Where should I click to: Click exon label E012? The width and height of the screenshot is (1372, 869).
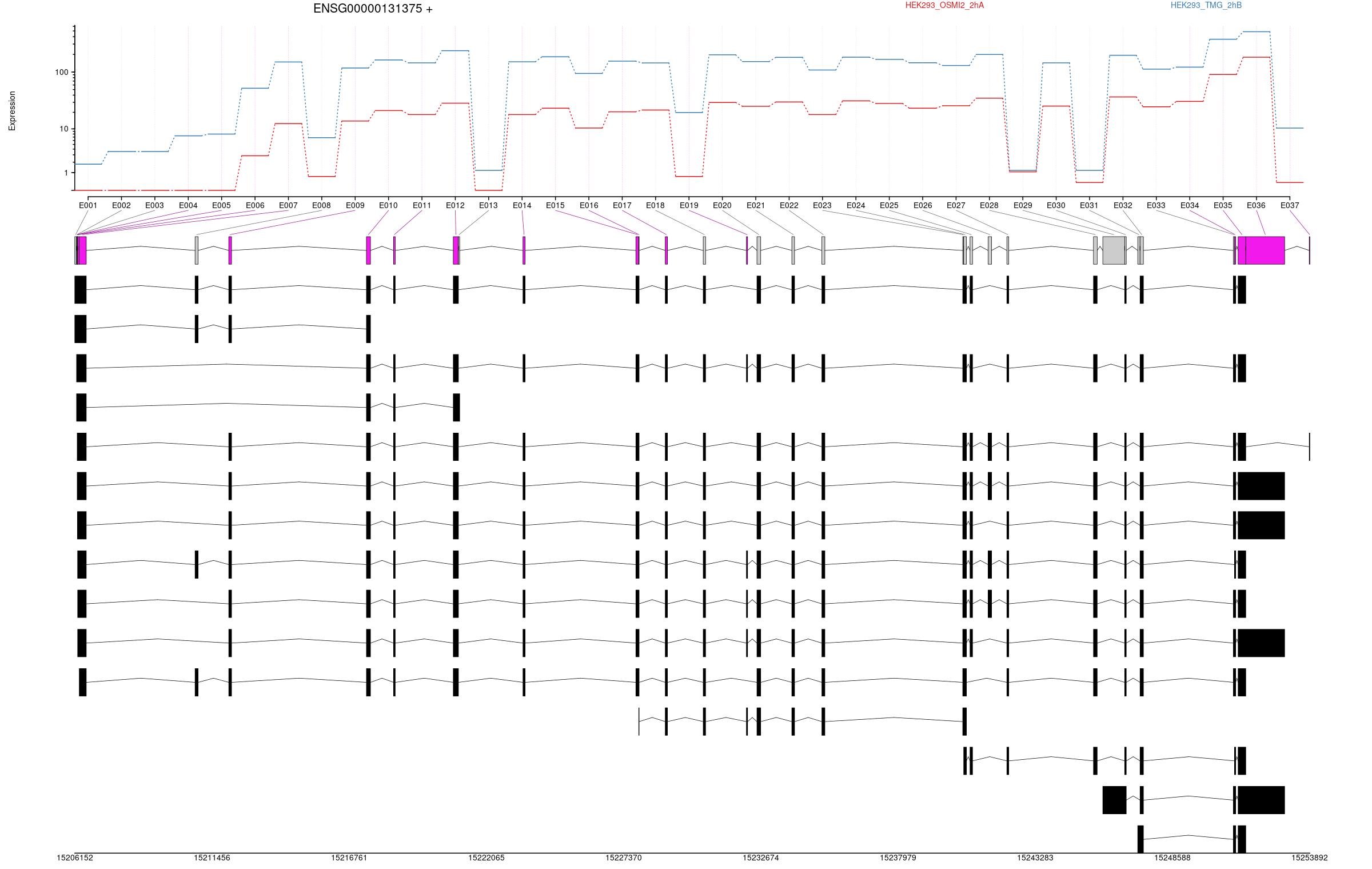click(455, 205)
